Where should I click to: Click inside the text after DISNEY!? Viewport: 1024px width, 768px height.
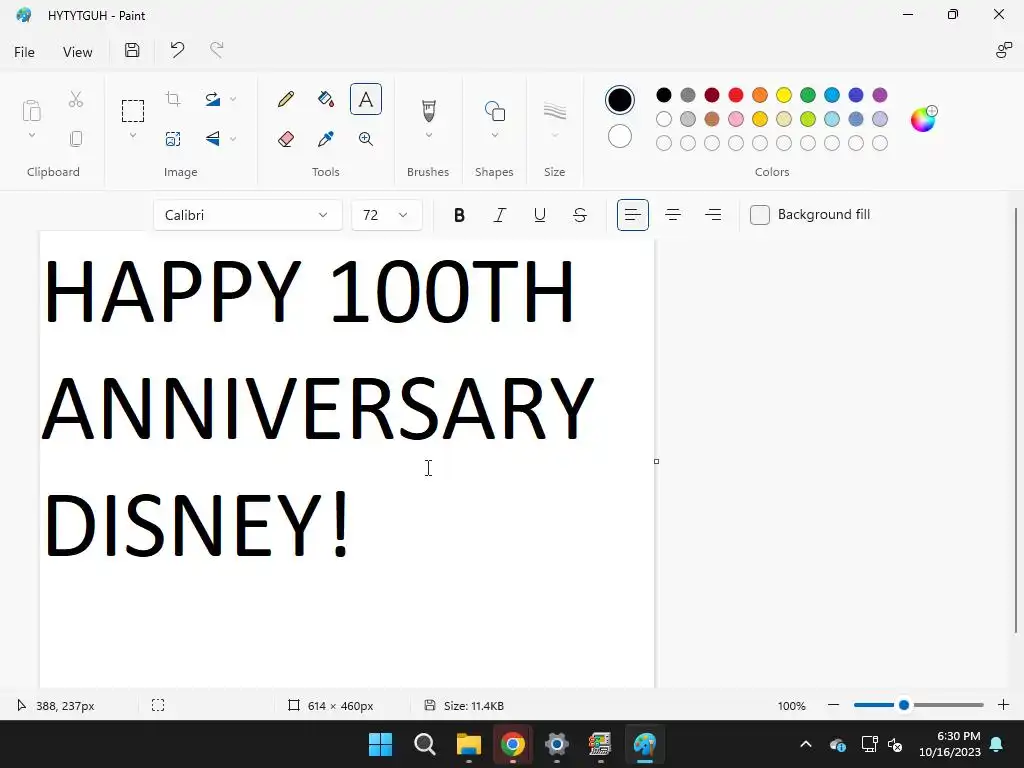click(x=358, y=526)
